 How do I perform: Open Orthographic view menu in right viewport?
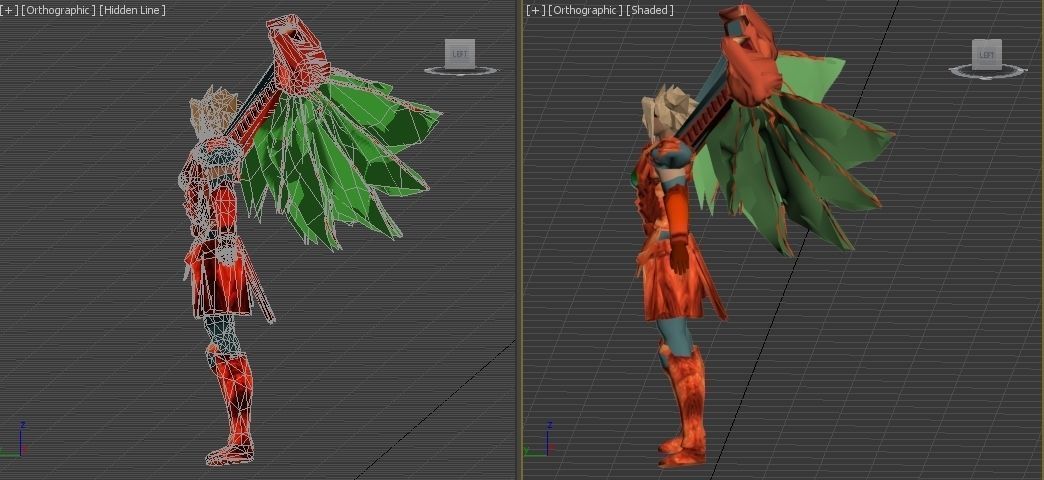tap(586, 10)
